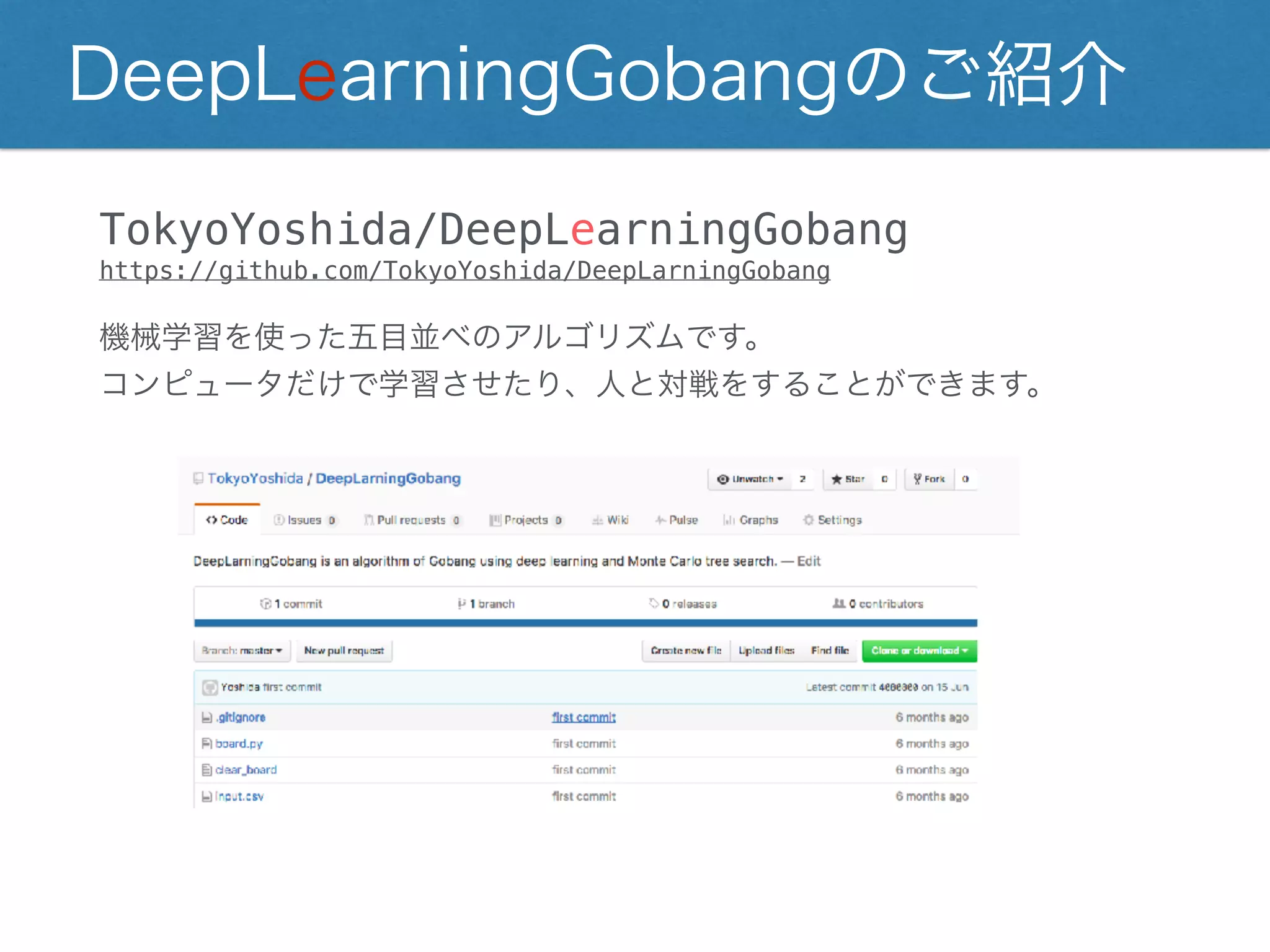Click the Create new file button
The image size is (1270, 952).
686,651
